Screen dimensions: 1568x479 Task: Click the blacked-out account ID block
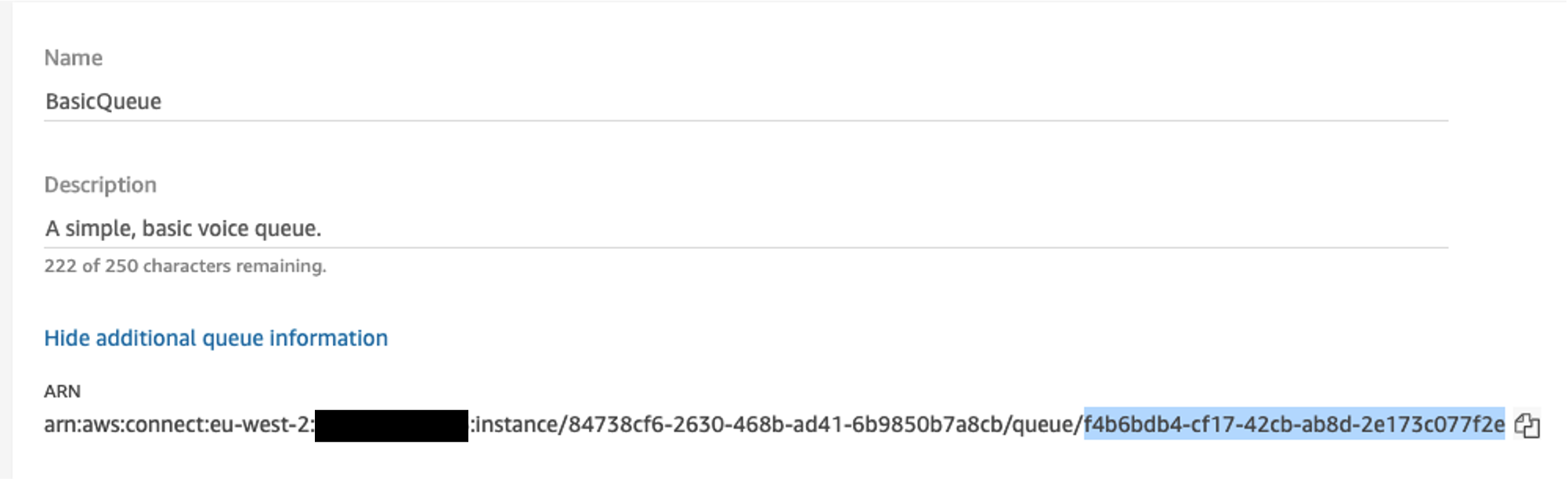(x=392, y=426)
